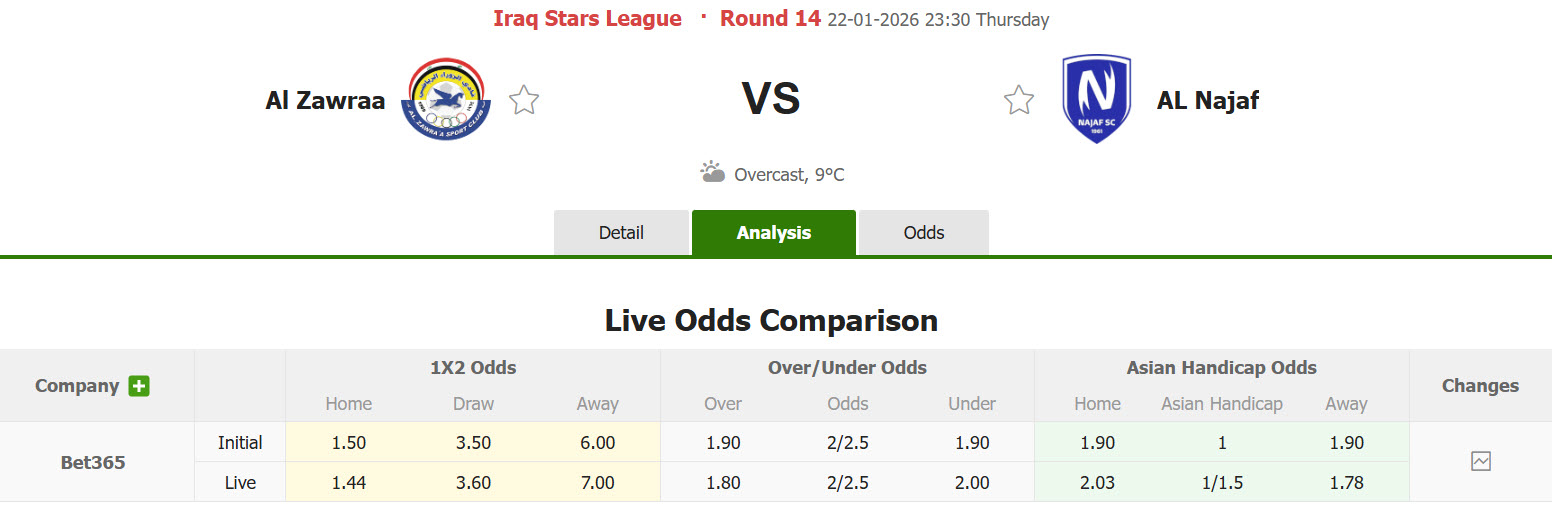Click the AL Najaf team name
The height and width of the screenshot is (518, 1560).
click(x=1207, y=100)
